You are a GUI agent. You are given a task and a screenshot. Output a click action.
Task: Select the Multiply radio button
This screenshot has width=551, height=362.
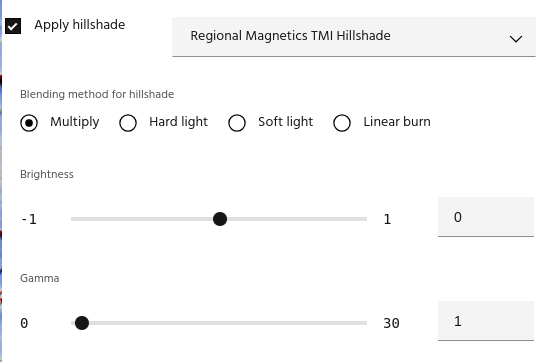[29, 123]
